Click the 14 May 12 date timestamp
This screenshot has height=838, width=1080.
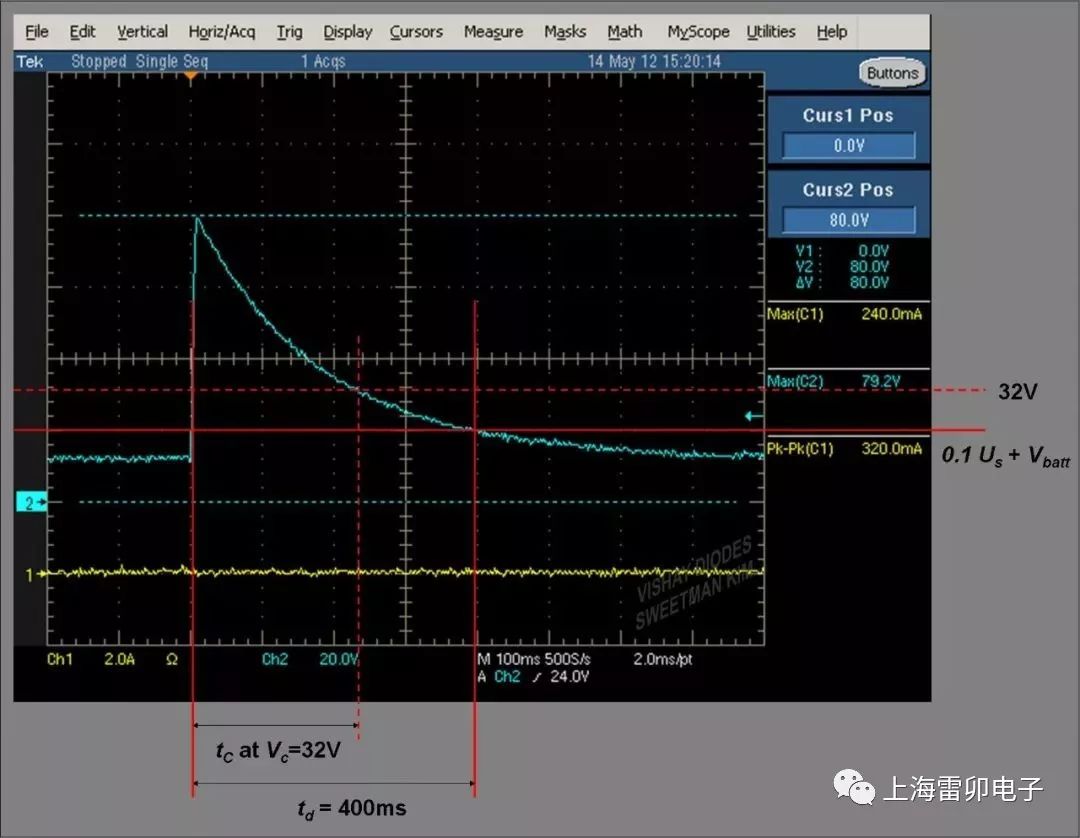(x=654, y=61)
